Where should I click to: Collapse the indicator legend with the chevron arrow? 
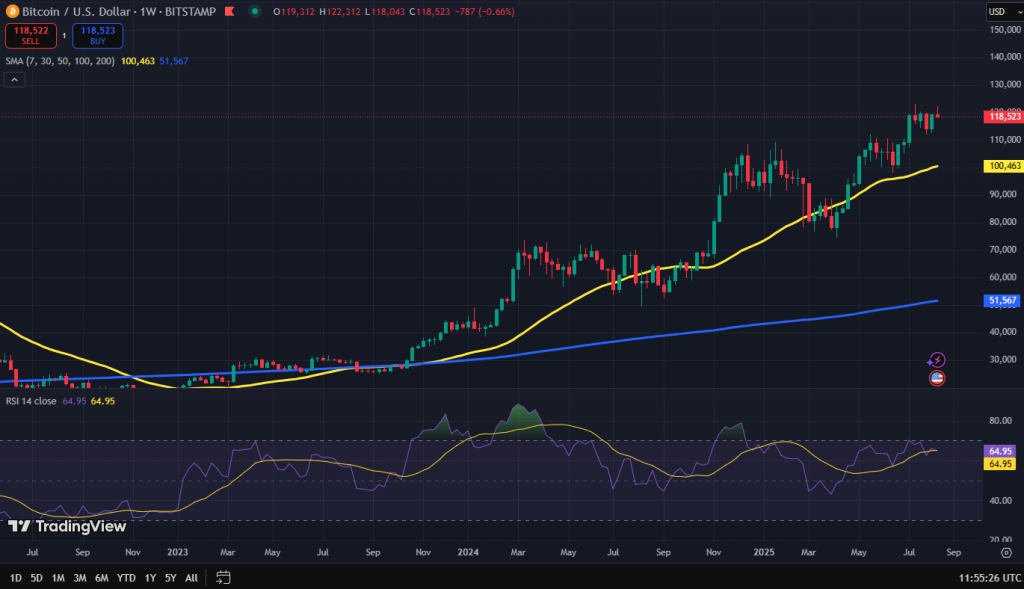coord(14,79)
